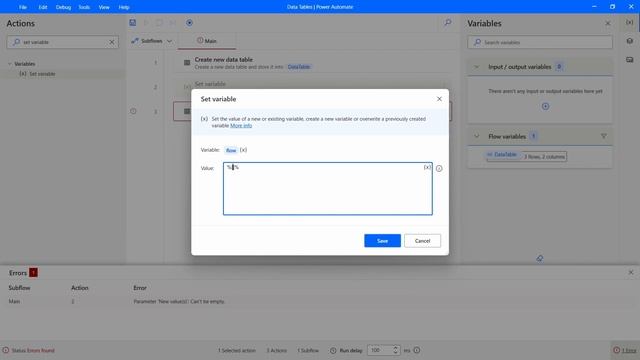Save the flow with the toolbar disk icon
The width and height of the screenshot is (640, 360).
click(133, 23)
